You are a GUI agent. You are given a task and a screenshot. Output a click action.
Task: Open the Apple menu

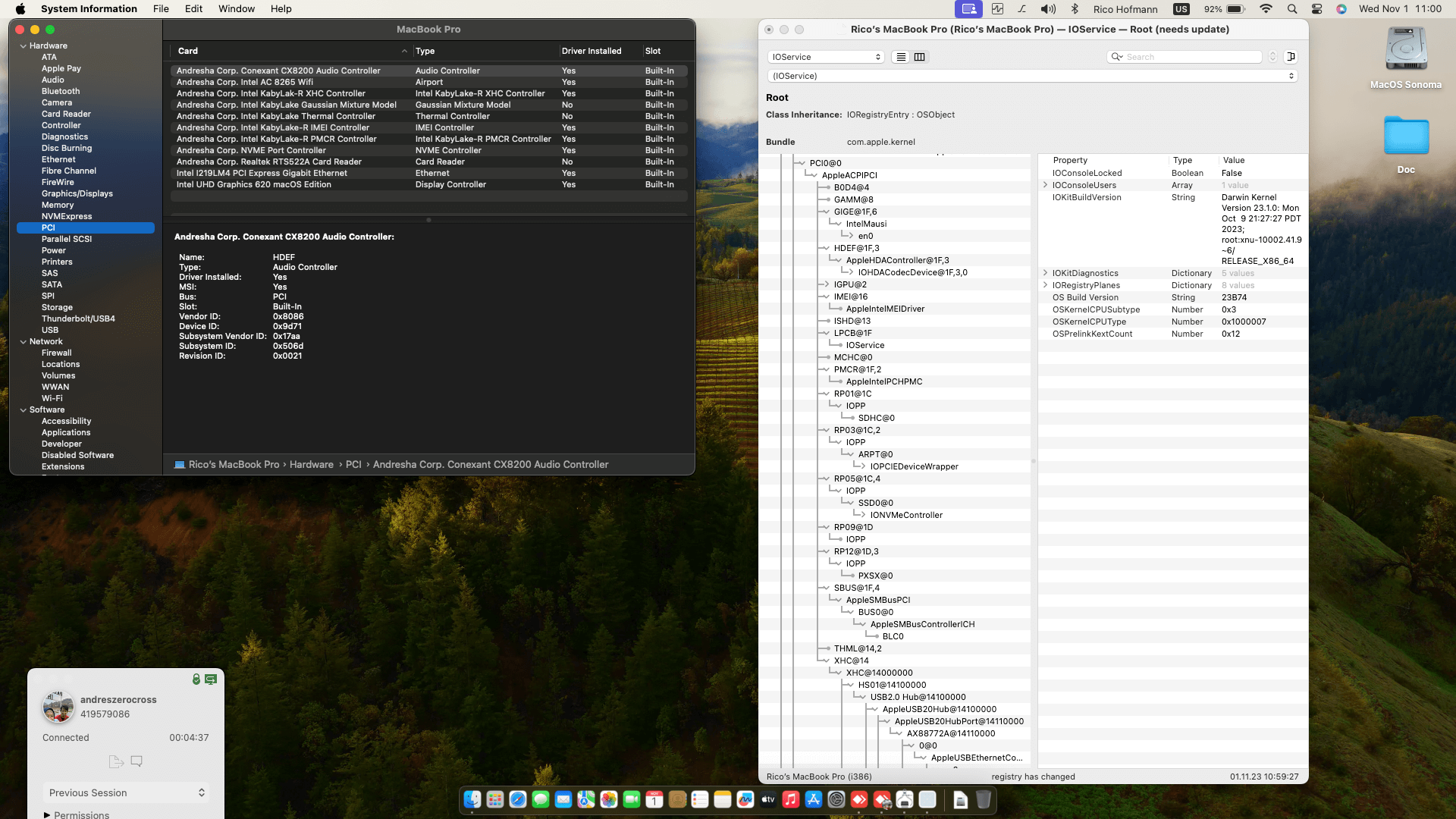(x=20, y=9)
